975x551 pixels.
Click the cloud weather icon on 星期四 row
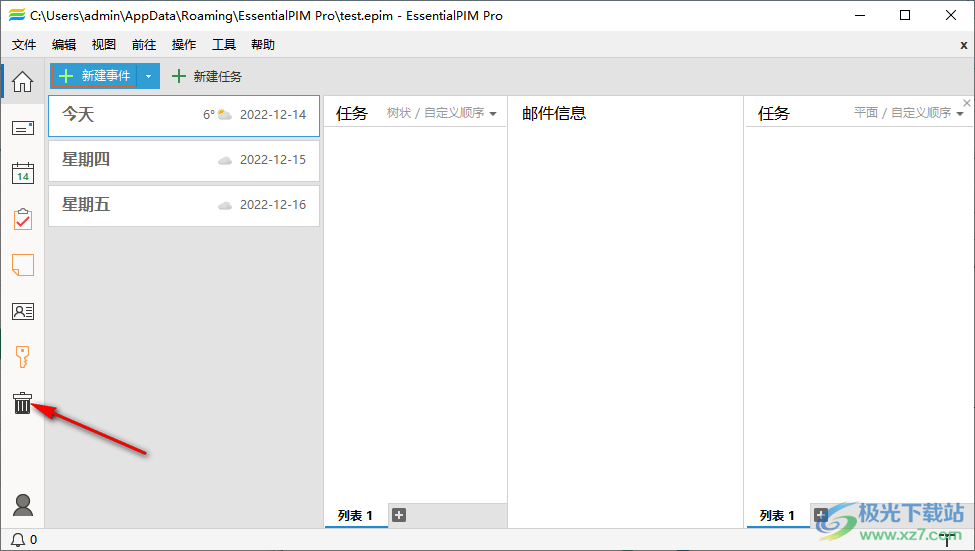[x=224, y=160]
